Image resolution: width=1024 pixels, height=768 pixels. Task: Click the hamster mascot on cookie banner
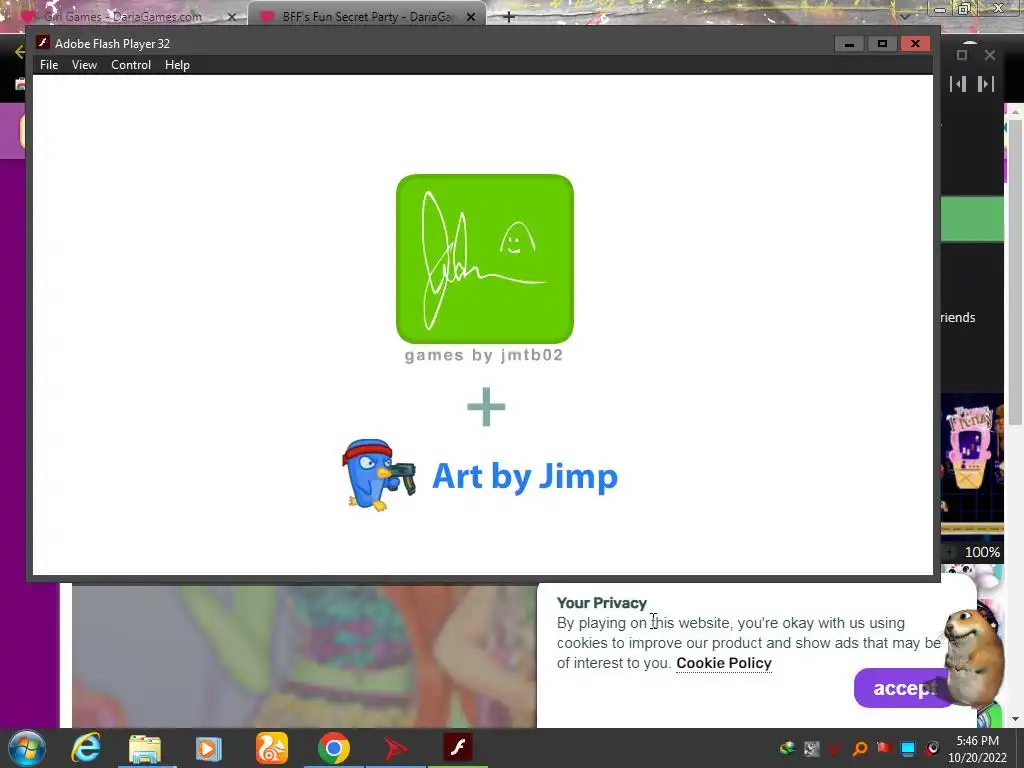coord(974,656)
